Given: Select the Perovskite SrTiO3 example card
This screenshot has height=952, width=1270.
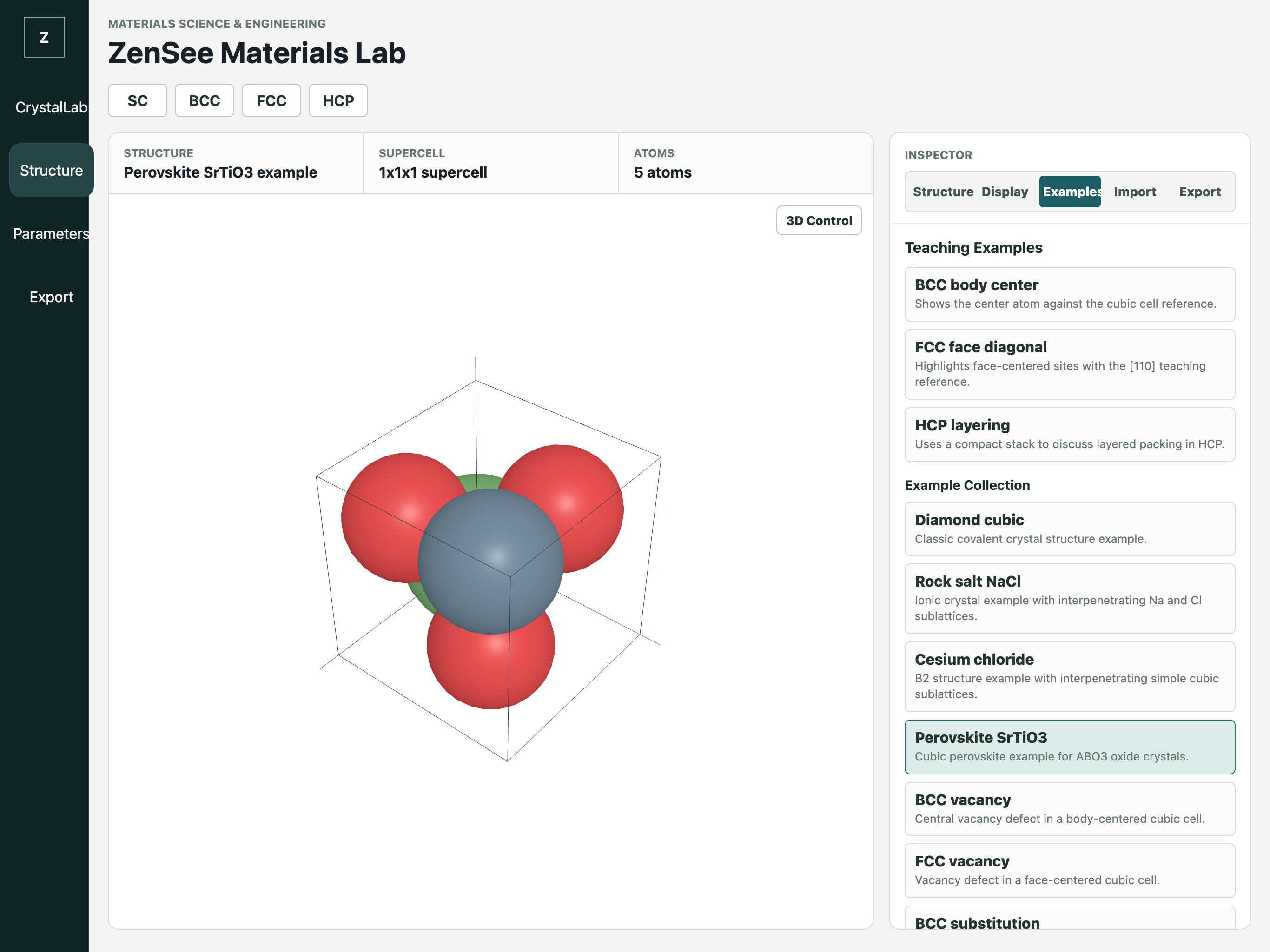Looking at the screenshot, I should tap(1070, 747).
